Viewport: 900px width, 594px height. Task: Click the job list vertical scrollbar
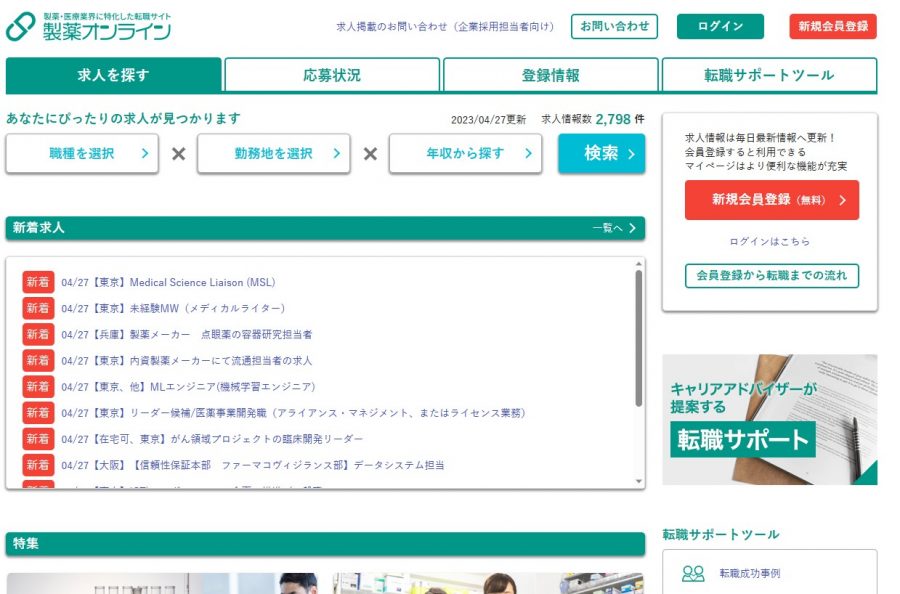pos(639,340)
